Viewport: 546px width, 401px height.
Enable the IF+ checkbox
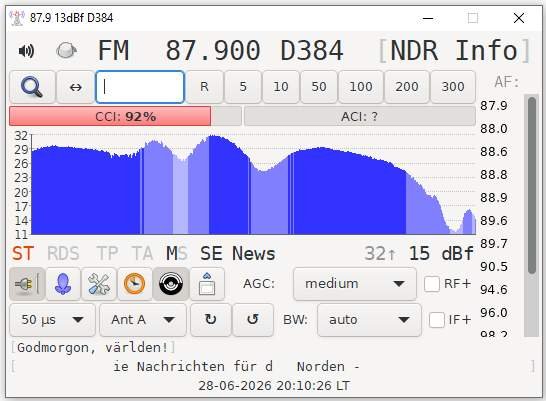tap(437, 320)
